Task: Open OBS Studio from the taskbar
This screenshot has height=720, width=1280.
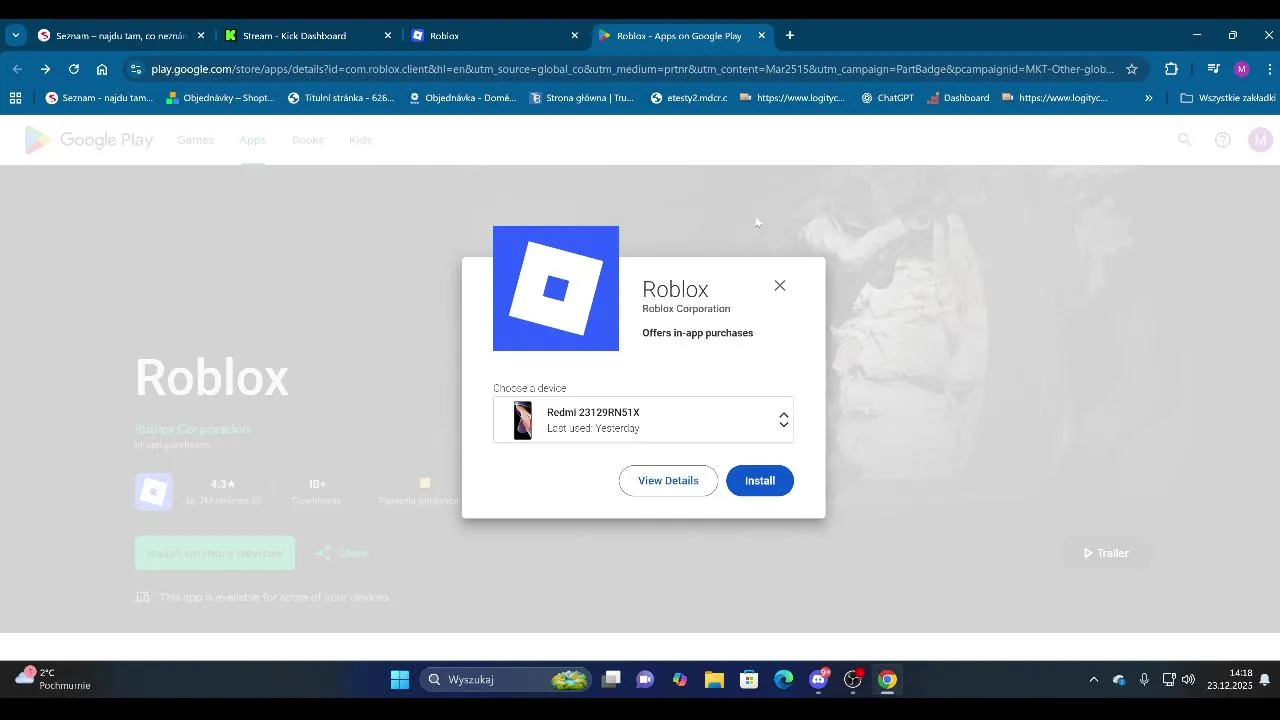Action: [x=853, y=680]
